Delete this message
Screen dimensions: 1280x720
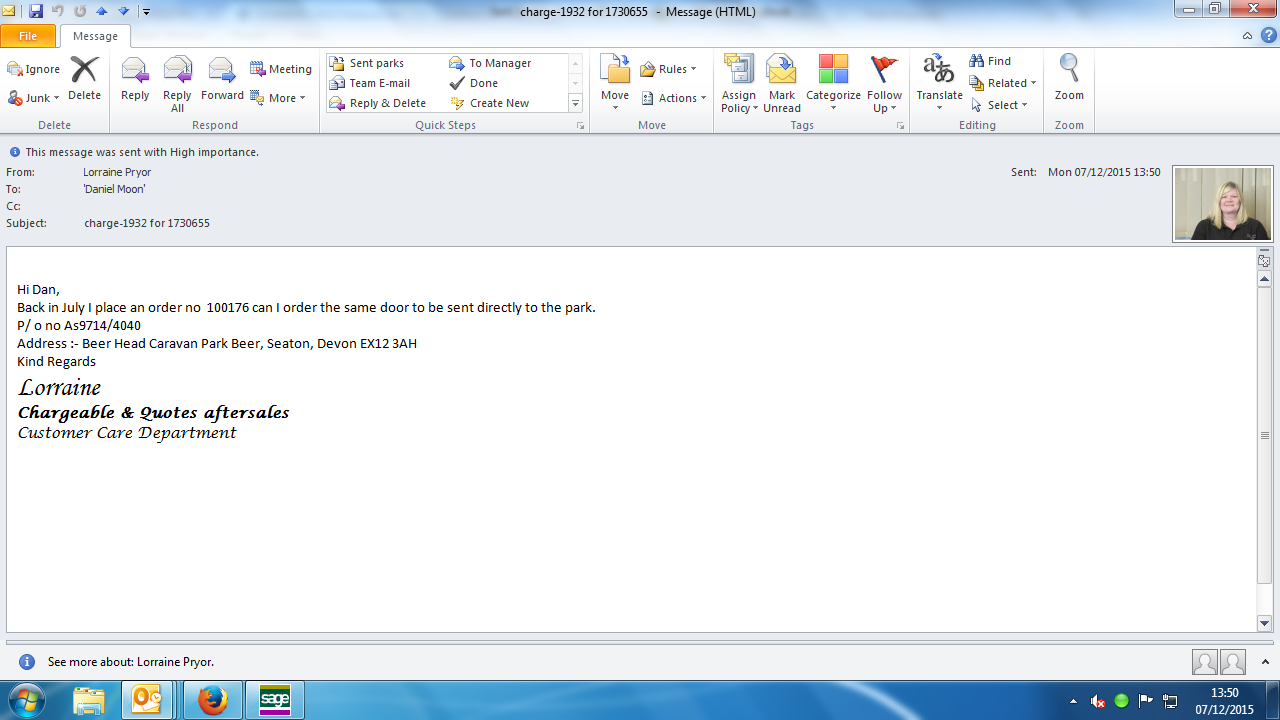[85, 78]
